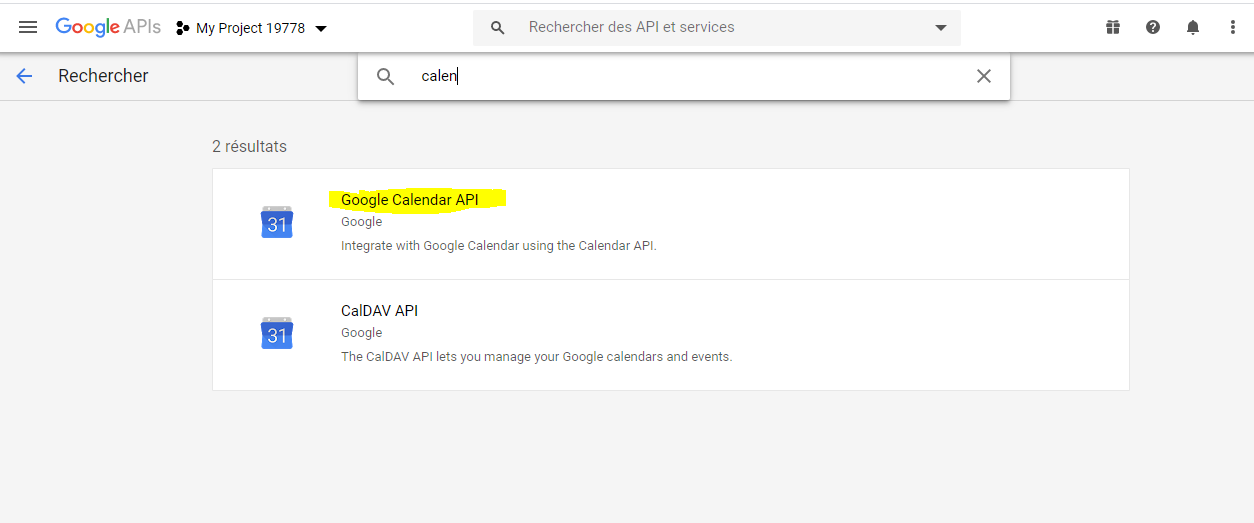This screenshot has height=523, width=1254.
Task: Expand the top search bar dropdown arrow
Action: click(x=941, y=28)
